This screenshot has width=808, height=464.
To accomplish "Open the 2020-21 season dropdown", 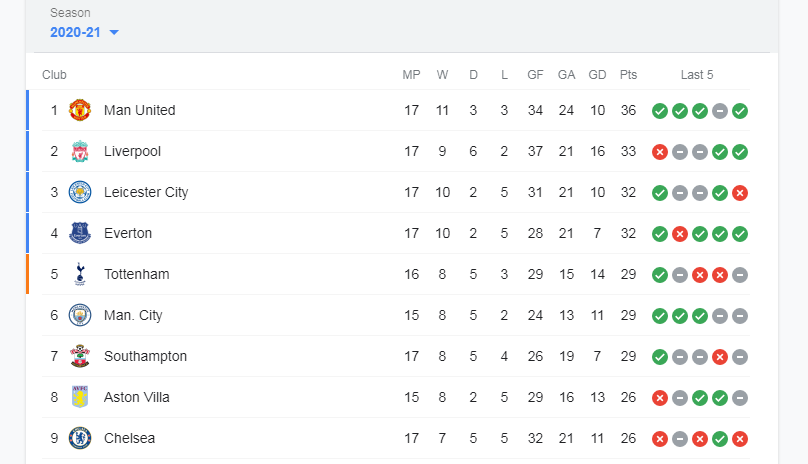I will point(75,32).
